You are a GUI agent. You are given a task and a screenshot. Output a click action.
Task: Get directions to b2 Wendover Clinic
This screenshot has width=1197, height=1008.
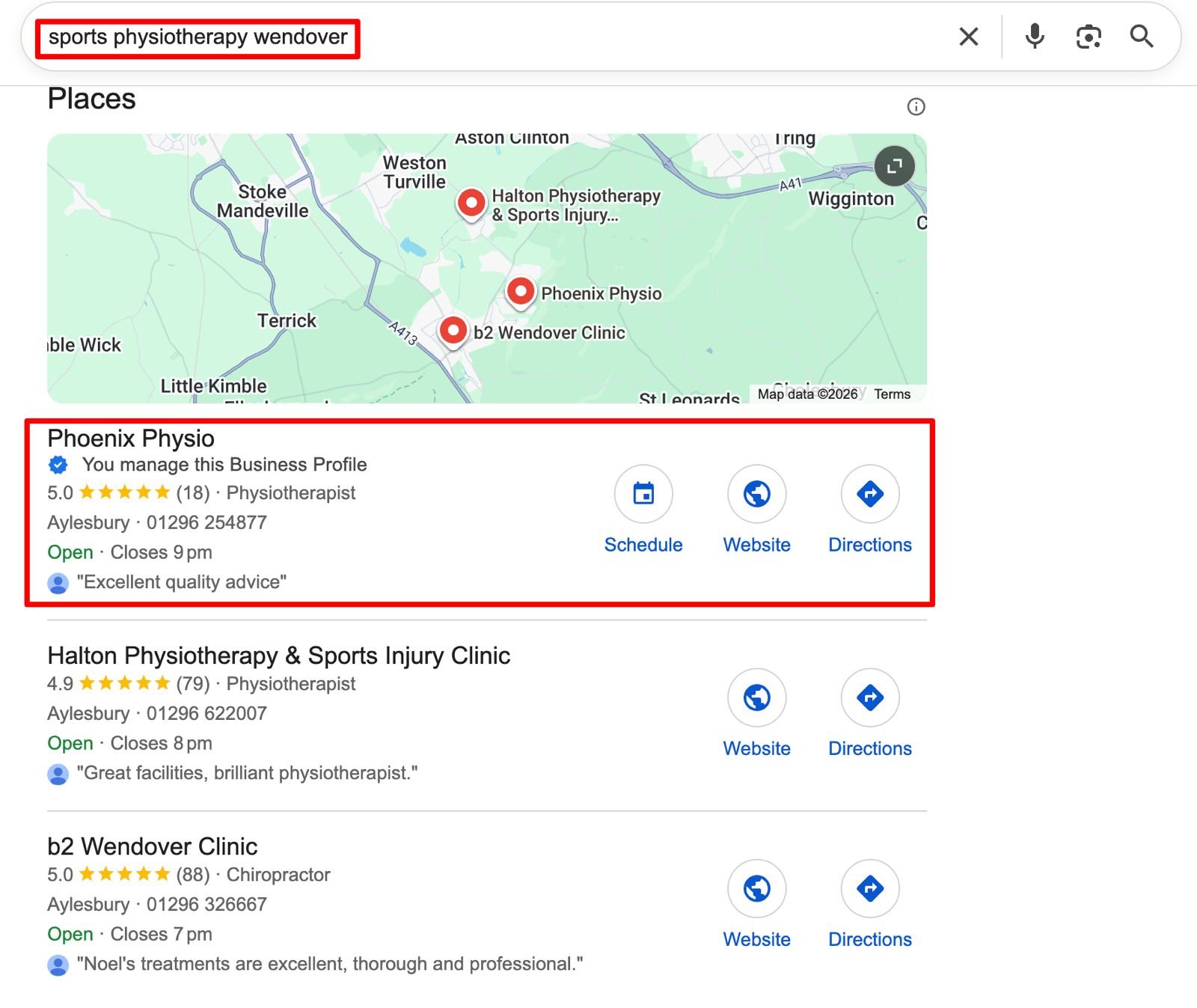coord(869,888)
